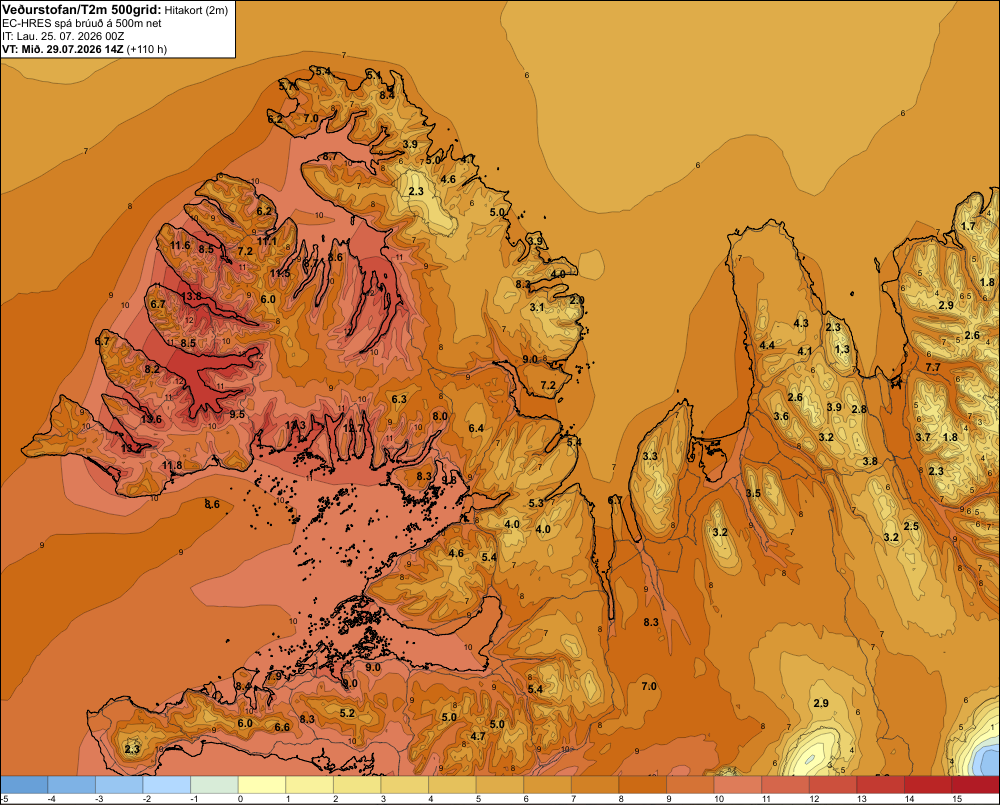Select the 1.3 temperature label
The height and width of the screenshot is (805, 1000).
(x=842, y=350)
